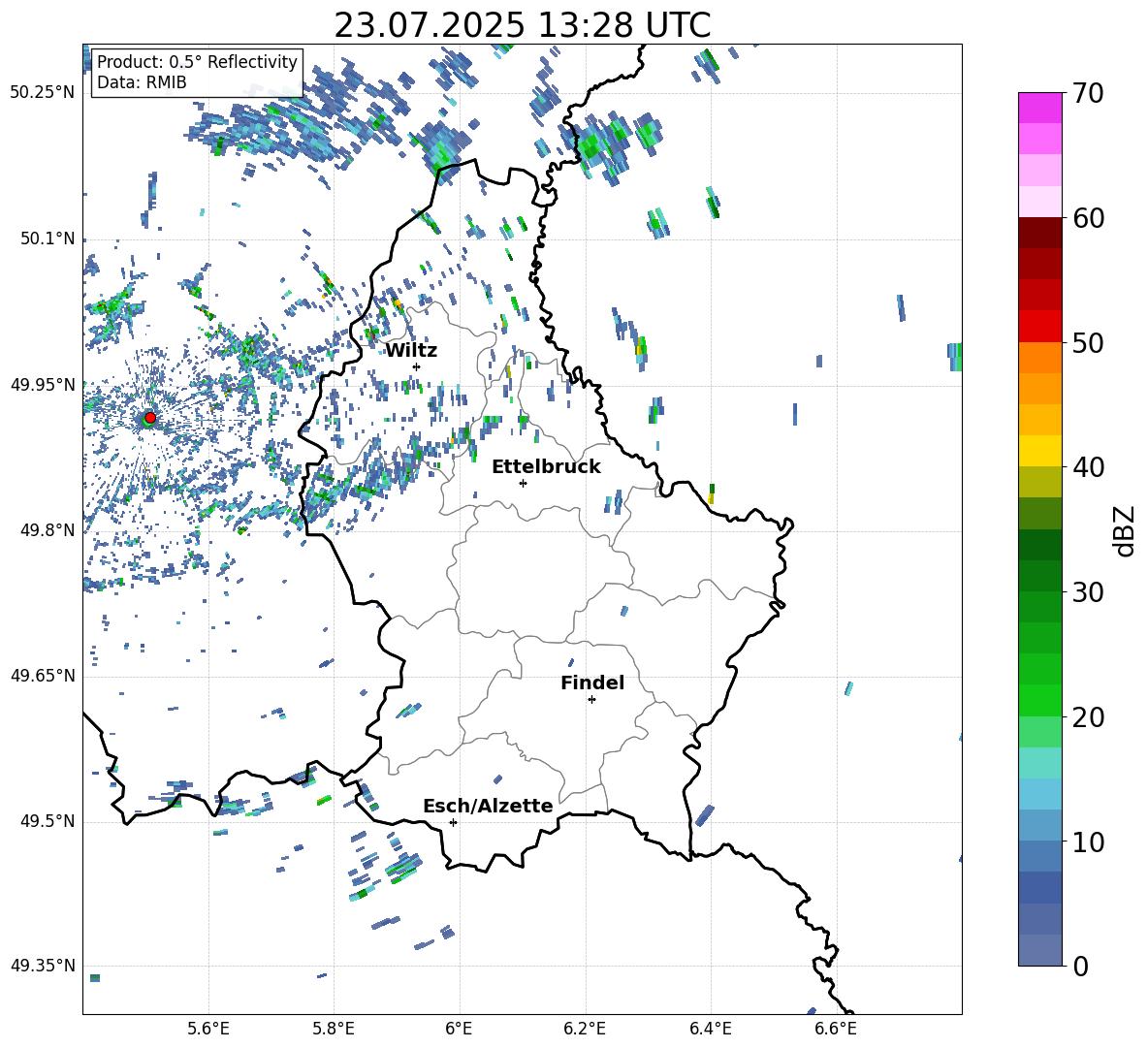Click the 6.2°E longitude label
This screenshot has height=1048, width=1148.
point(585,1029)
